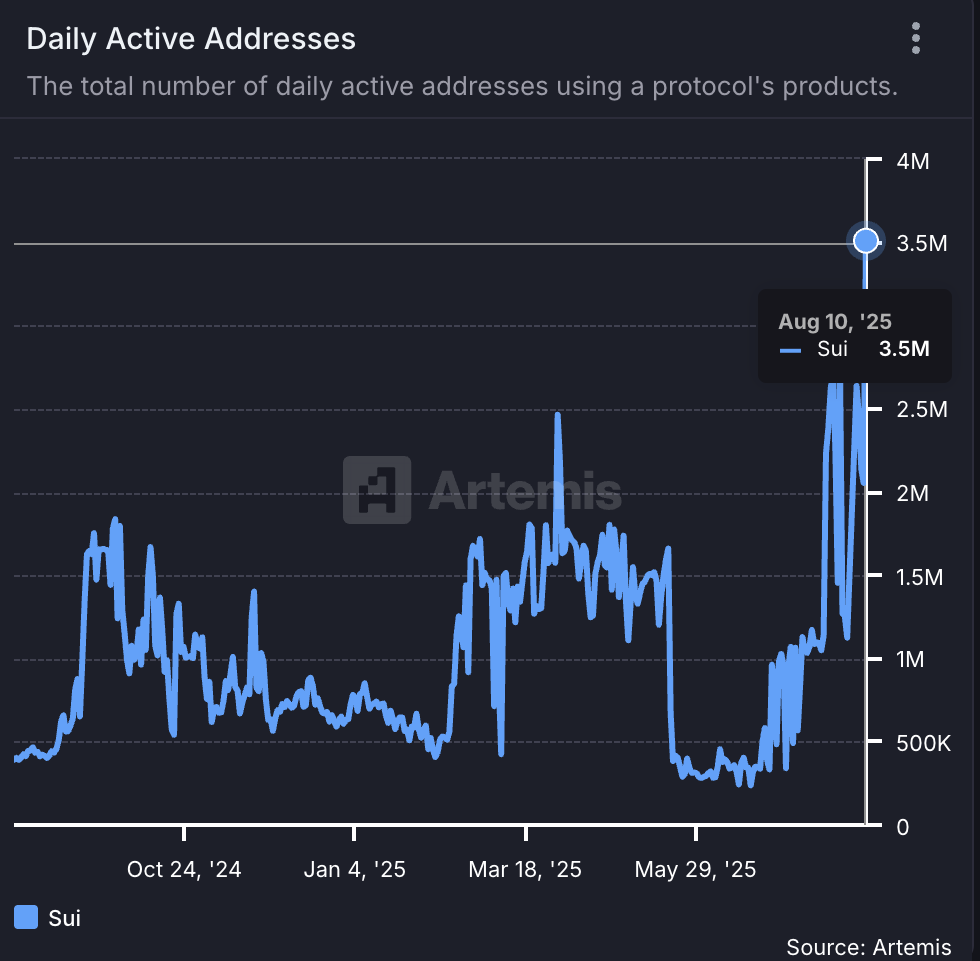This screenshot has height=961, width=980.
Task: Select the highlighted data point marker
Action: point(865,241)
